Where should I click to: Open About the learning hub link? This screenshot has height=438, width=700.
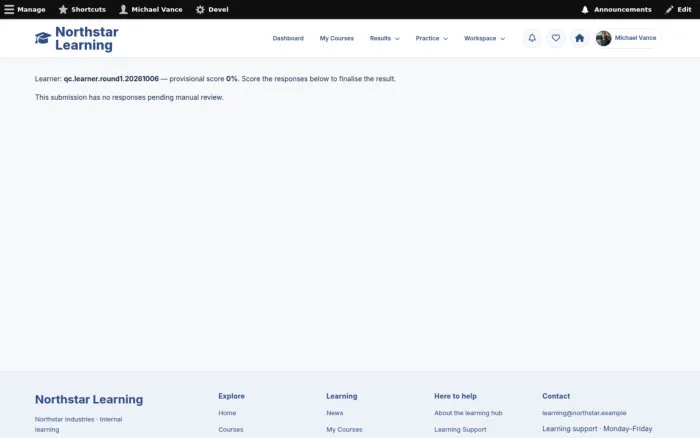pos(468,413)
